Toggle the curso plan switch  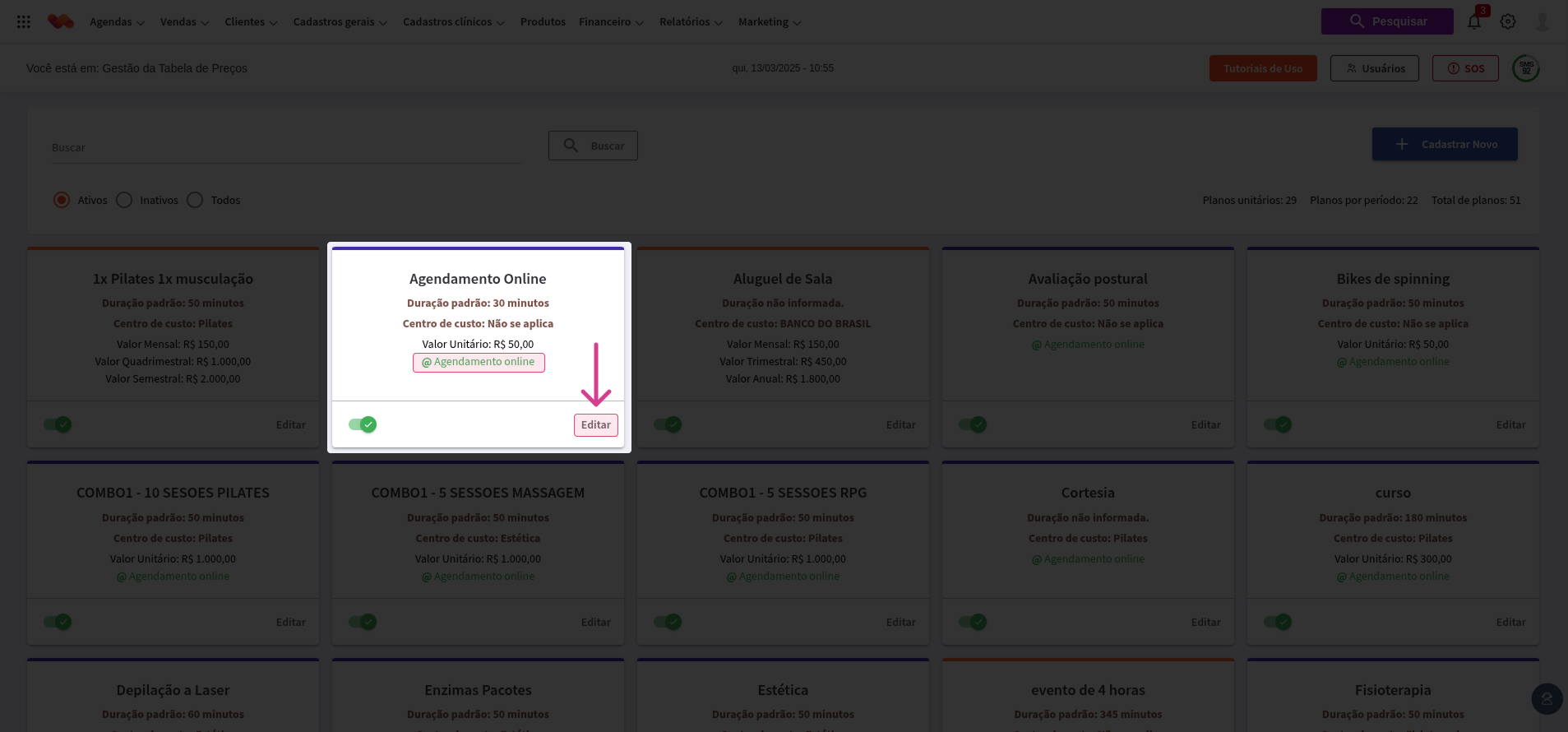coord(1278,622)
